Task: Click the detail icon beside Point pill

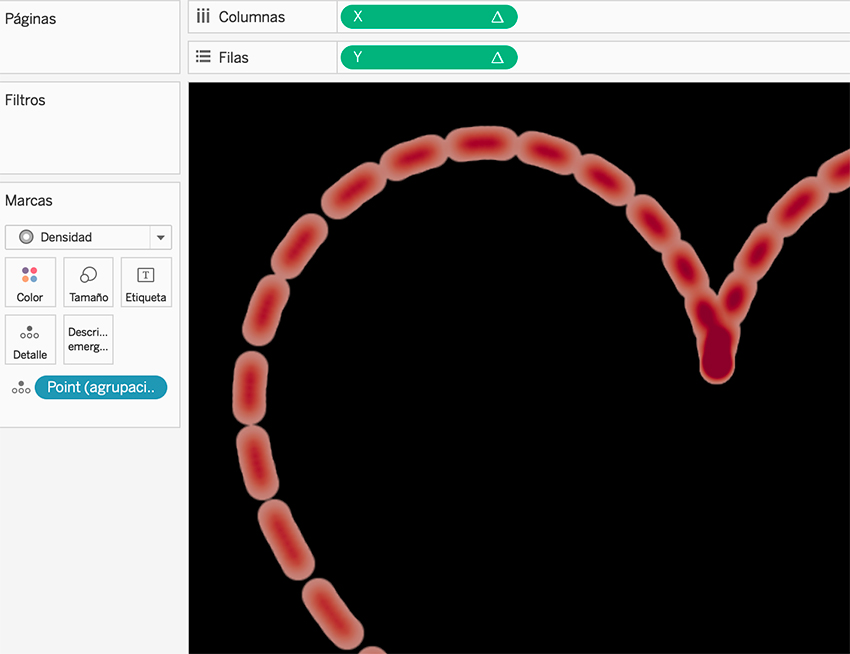Action: [21, 387]
